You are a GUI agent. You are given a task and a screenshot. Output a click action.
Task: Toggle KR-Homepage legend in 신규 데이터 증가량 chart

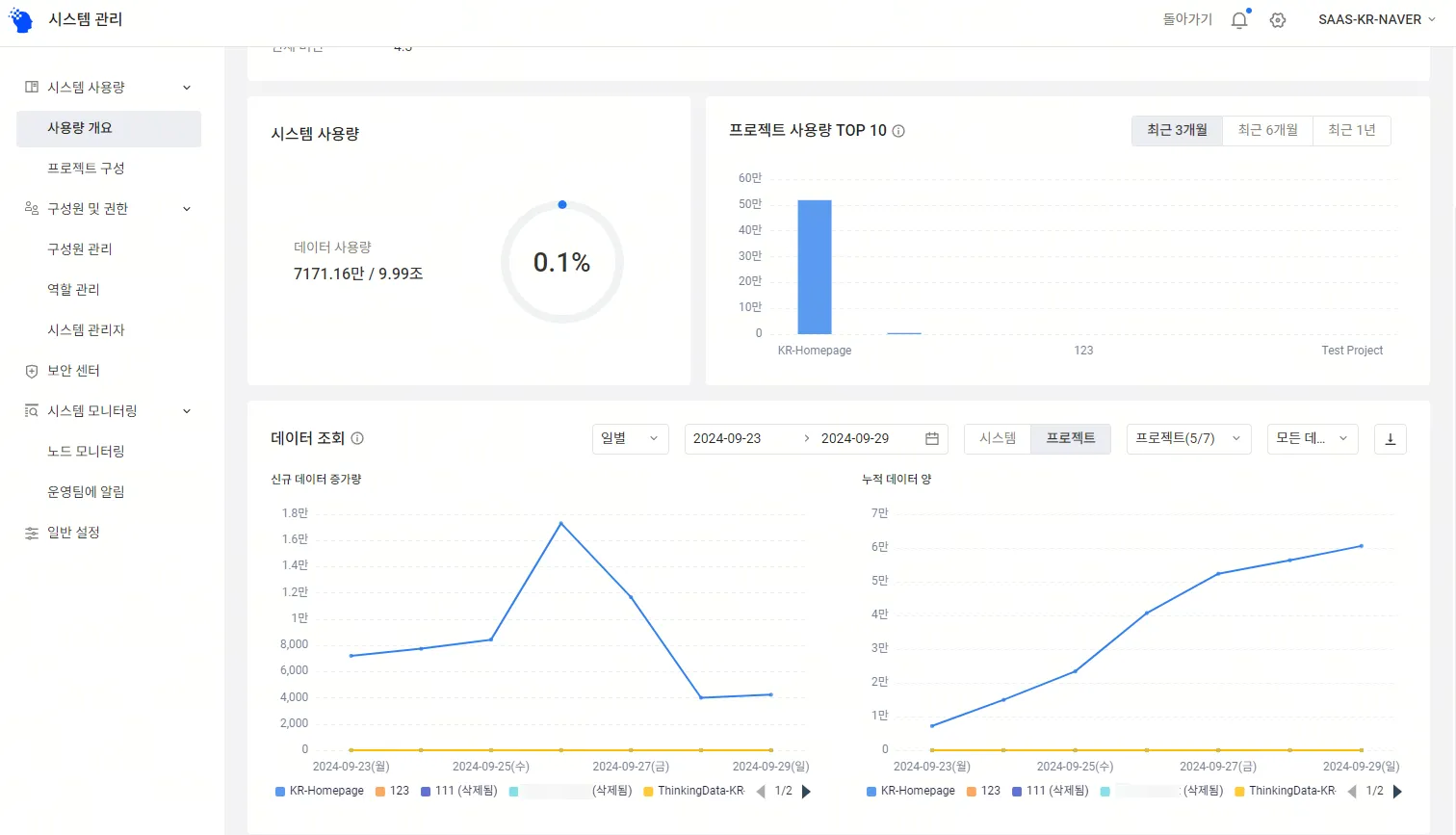(x=320, y=791)
